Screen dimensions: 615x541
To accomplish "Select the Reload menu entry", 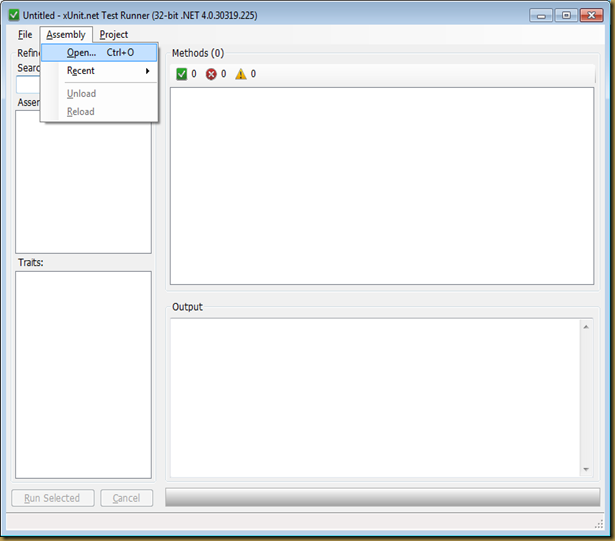I will click(99, 111).
